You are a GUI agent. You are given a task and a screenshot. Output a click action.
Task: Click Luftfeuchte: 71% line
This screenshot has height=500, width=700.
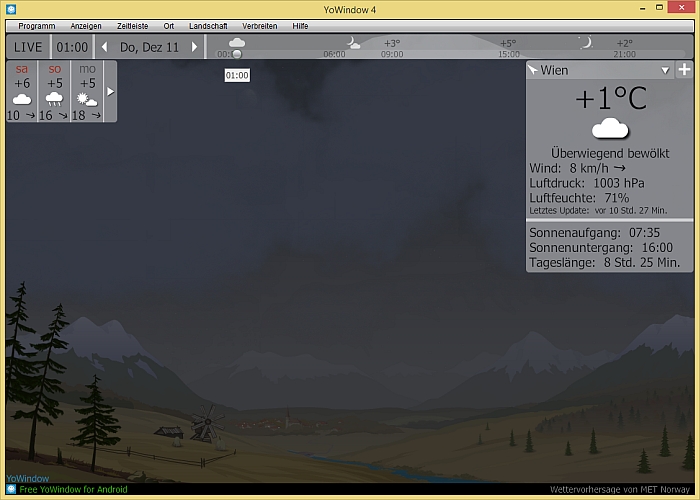[x=579, y=198]
